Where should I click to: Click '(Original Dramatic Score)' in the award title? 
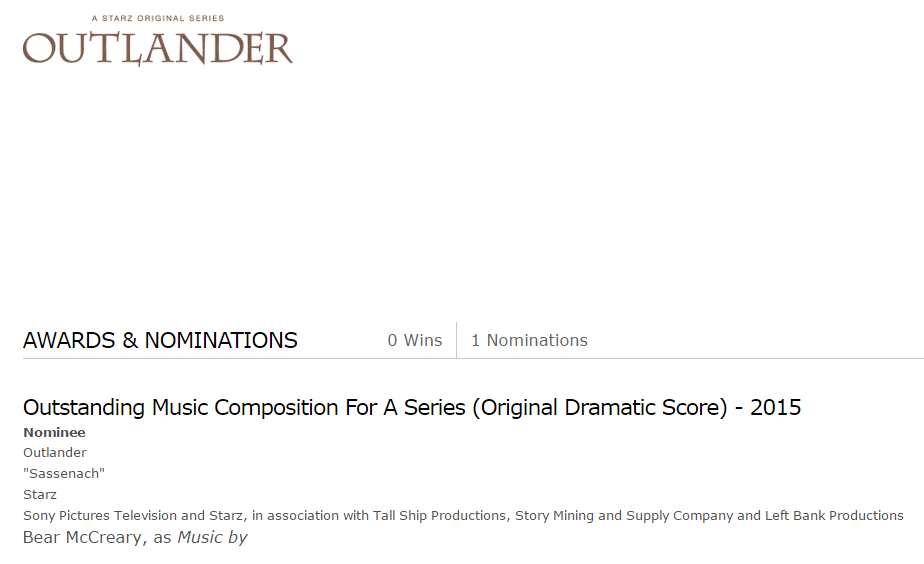click(x=600, y=408)
